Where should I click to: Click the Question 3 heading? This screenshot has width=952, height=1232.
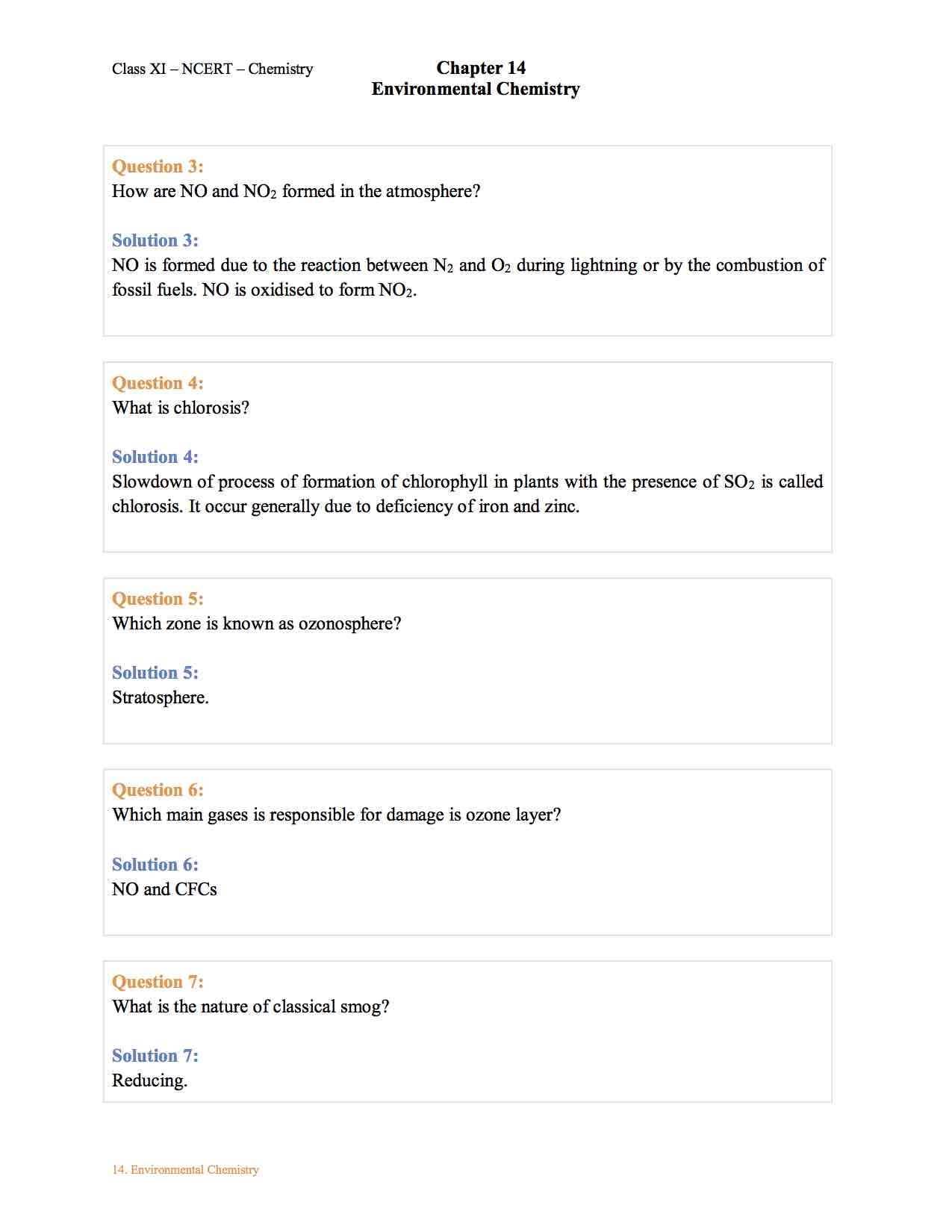pos(158,167)
